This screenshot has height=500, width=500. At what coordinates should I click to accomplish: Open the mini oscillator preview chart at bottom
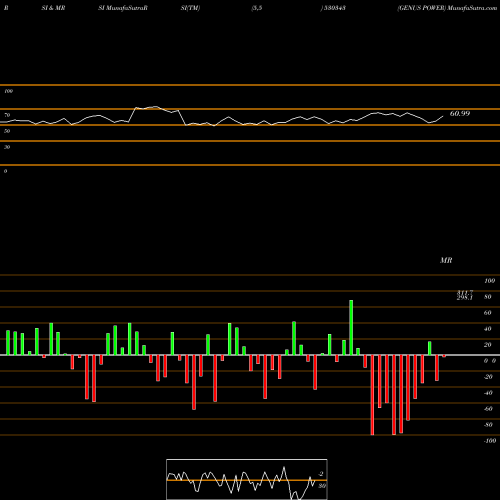(247, 479)
